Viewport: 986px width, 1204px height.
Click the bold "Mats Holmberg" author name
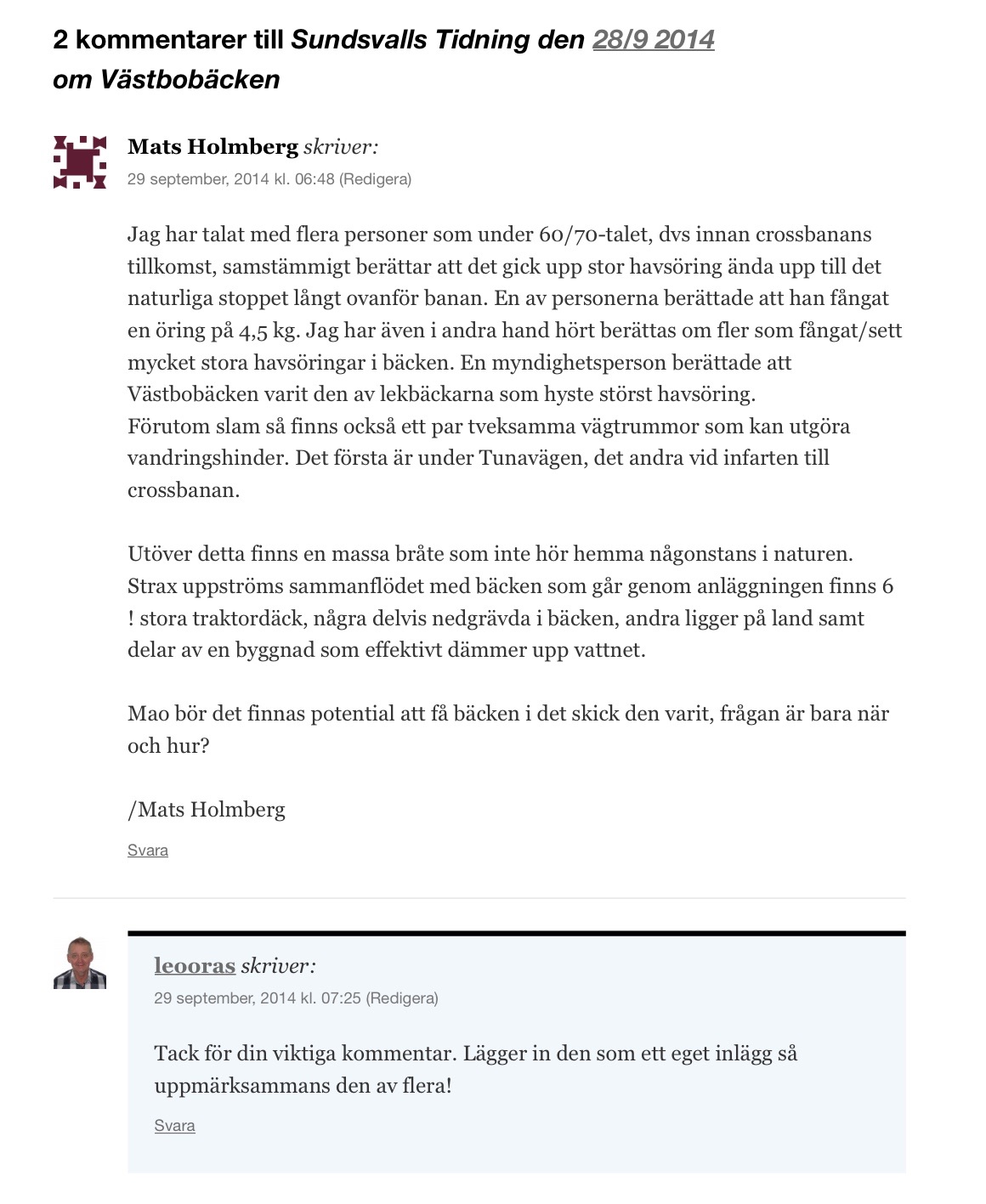pyautogui.click(x=212, y=147)
